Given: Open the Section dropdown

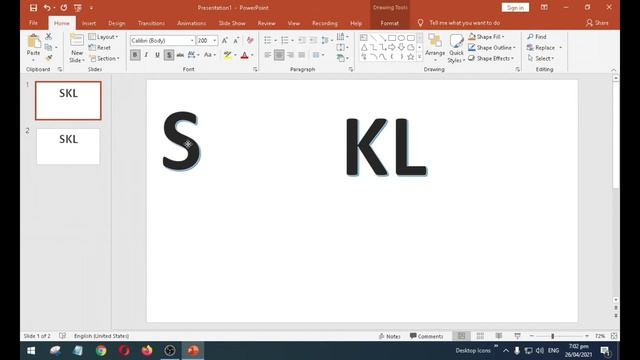Looking at the screenshot, I should click(104, 58).
